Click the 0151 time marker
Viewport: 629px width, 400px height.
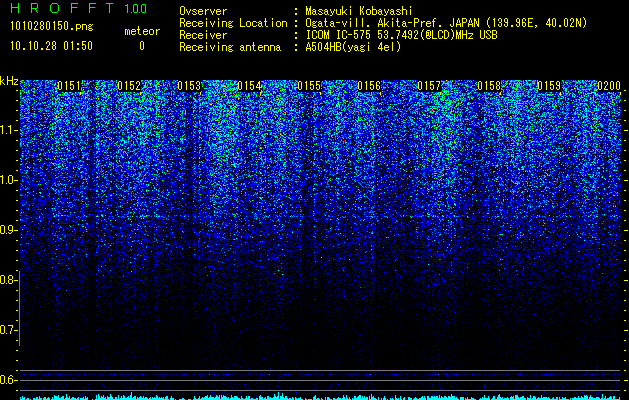tap(69, 86)
